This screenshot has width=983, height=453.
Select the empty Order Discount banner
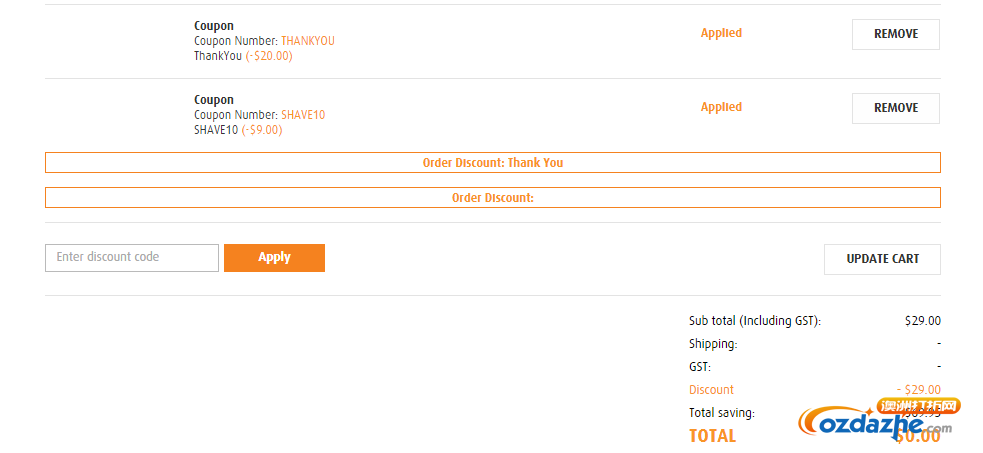(493, 197)
